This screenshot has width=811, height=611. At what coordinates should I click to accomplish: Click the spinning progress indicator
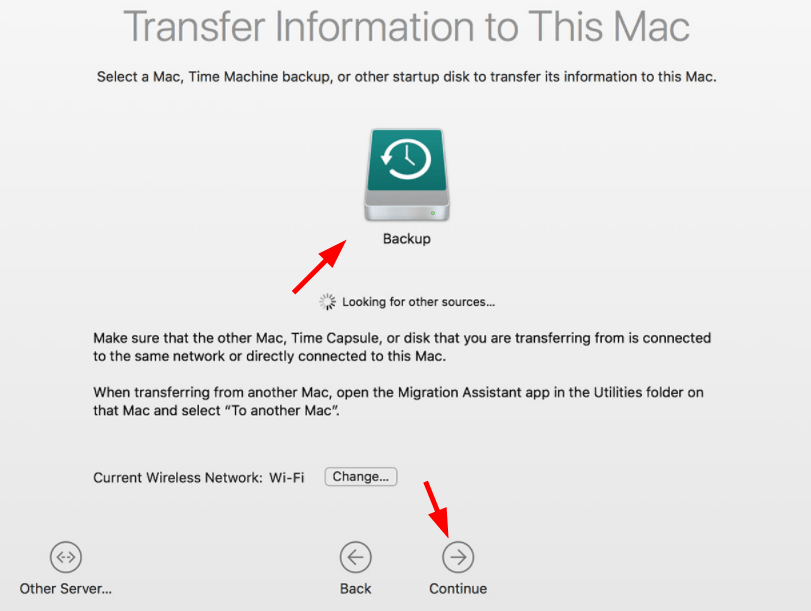(327, 302)
